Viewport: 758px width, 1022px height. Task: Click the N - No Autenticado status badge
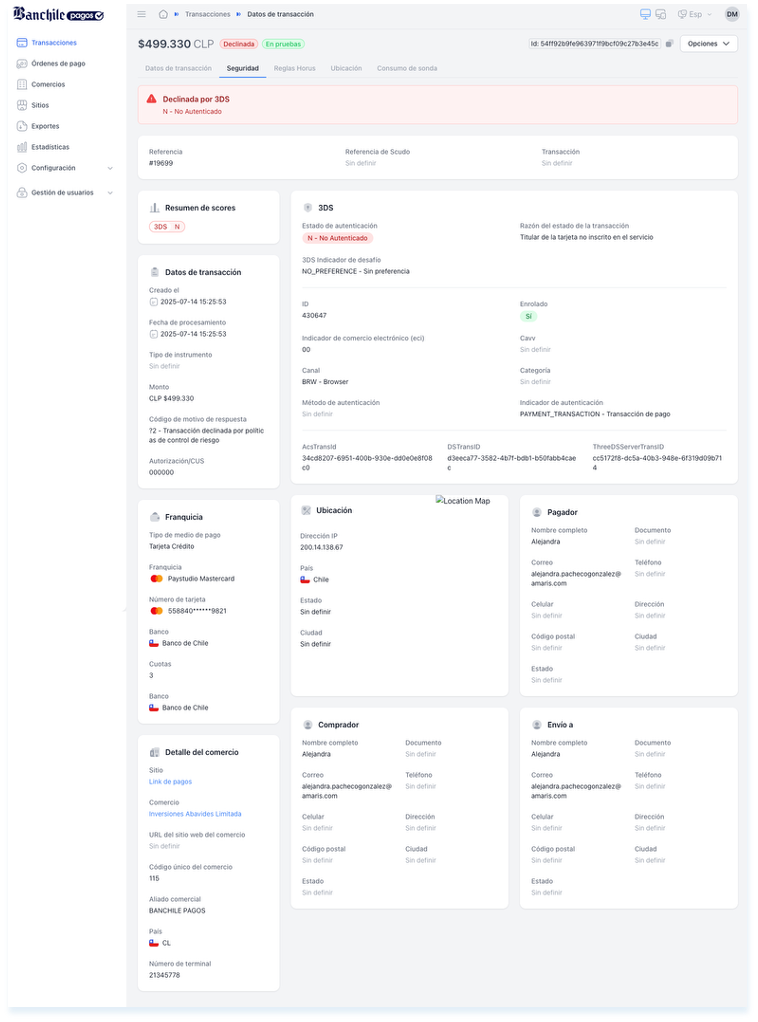(338, 238)
